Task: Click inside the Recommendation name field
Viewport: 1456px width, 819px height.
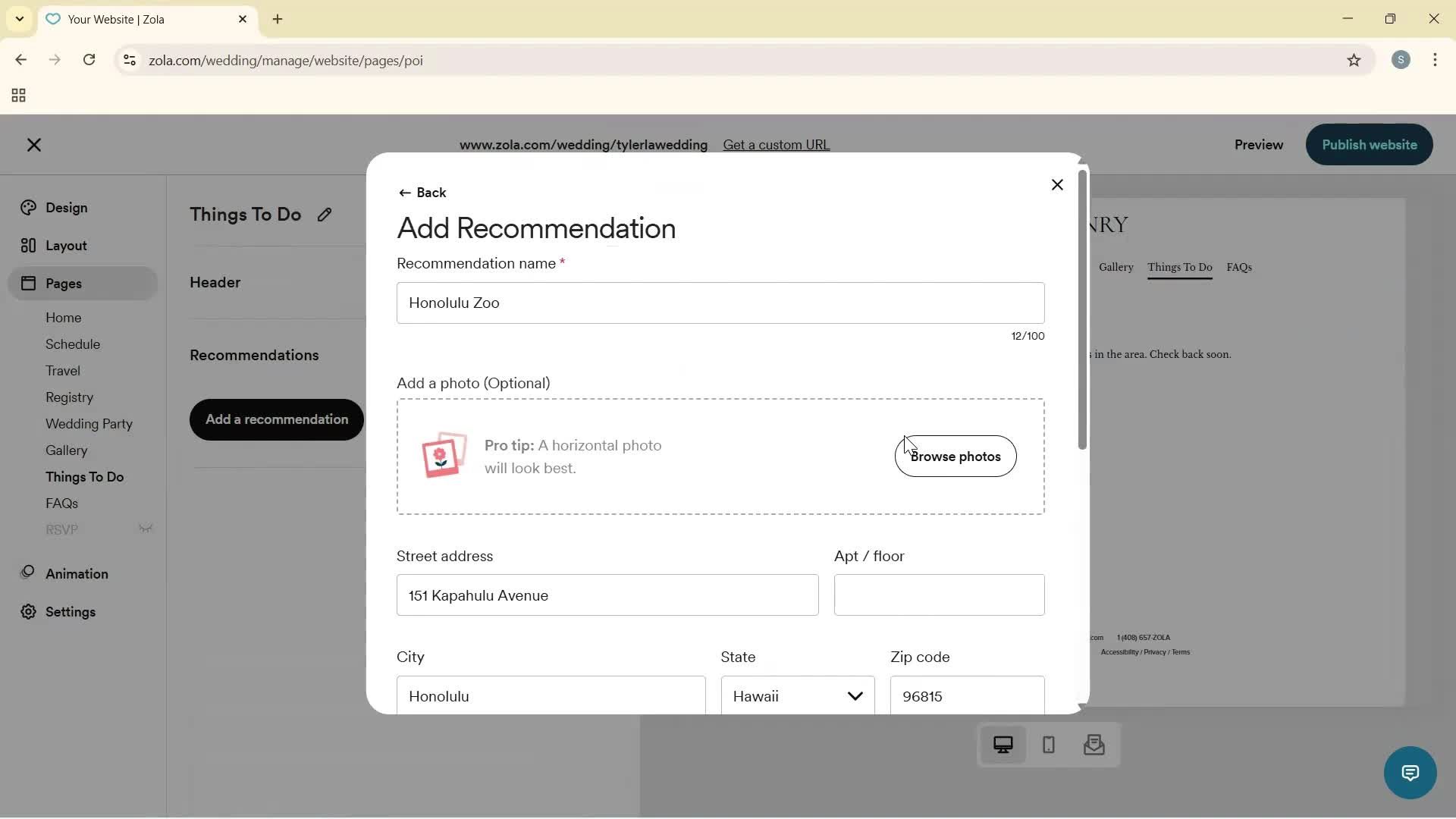Action: pyautogui.click(x=720, y=303)
